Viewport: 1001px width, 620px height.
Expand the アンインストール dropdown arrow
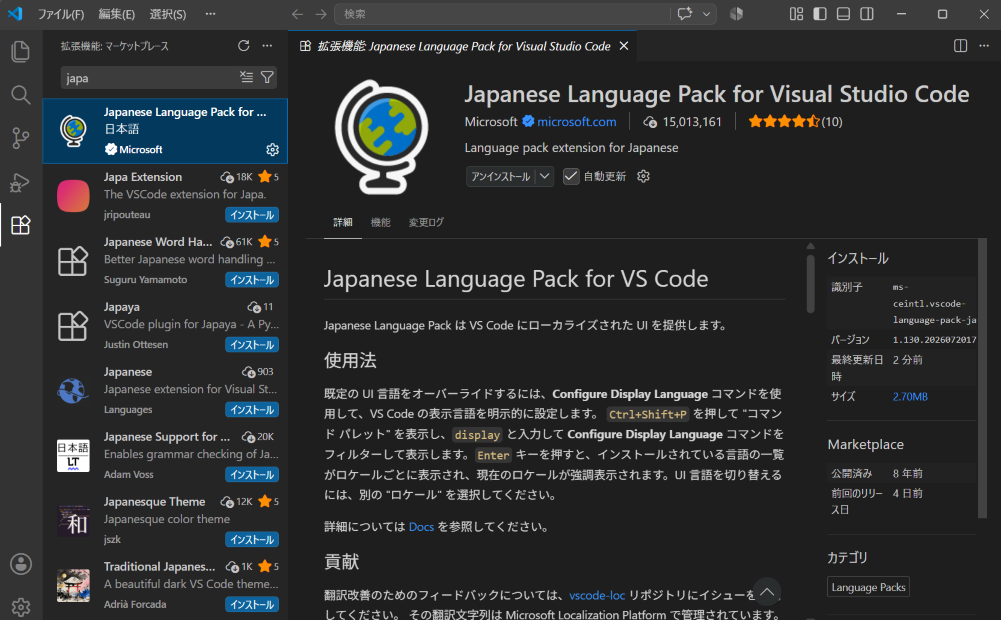pyautogui.click(x=545, y=176)
